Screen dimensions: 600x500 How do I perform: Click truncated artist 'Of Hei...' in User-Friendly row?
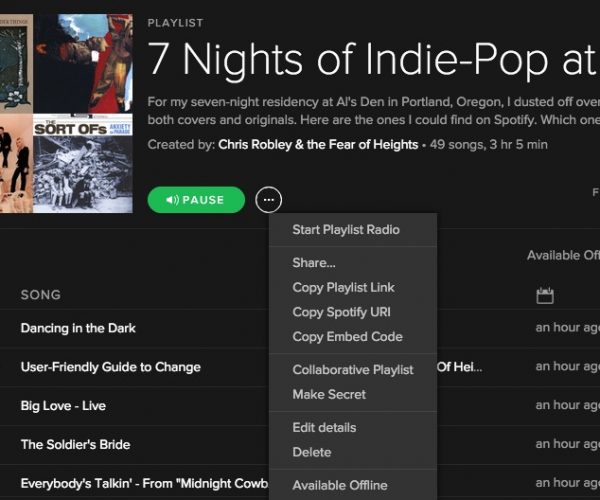tap(460, 367)
